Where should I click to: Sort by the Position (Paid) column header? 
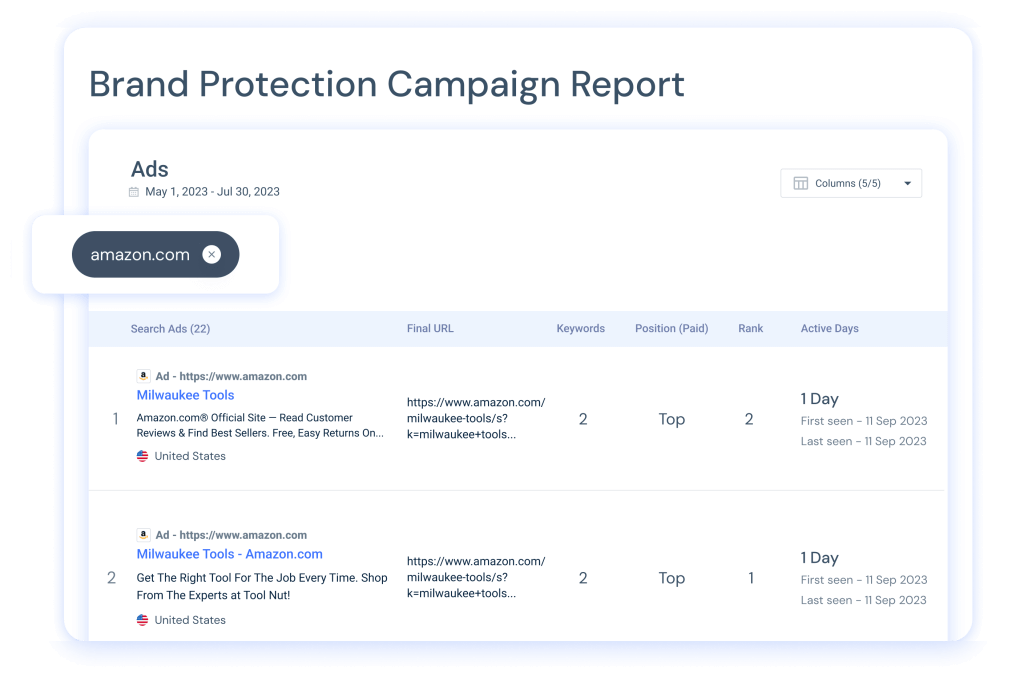(671, 328)
